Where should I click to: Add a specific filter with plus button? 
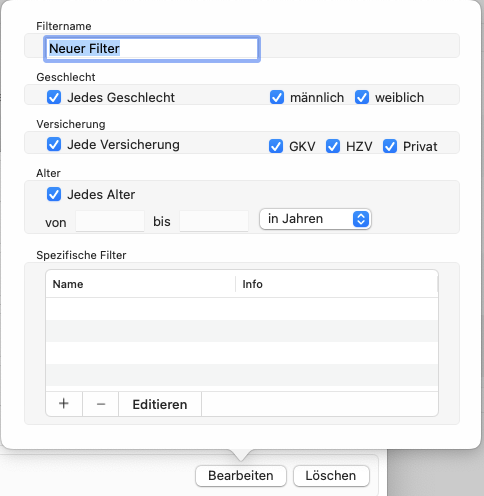click(64, 404)
